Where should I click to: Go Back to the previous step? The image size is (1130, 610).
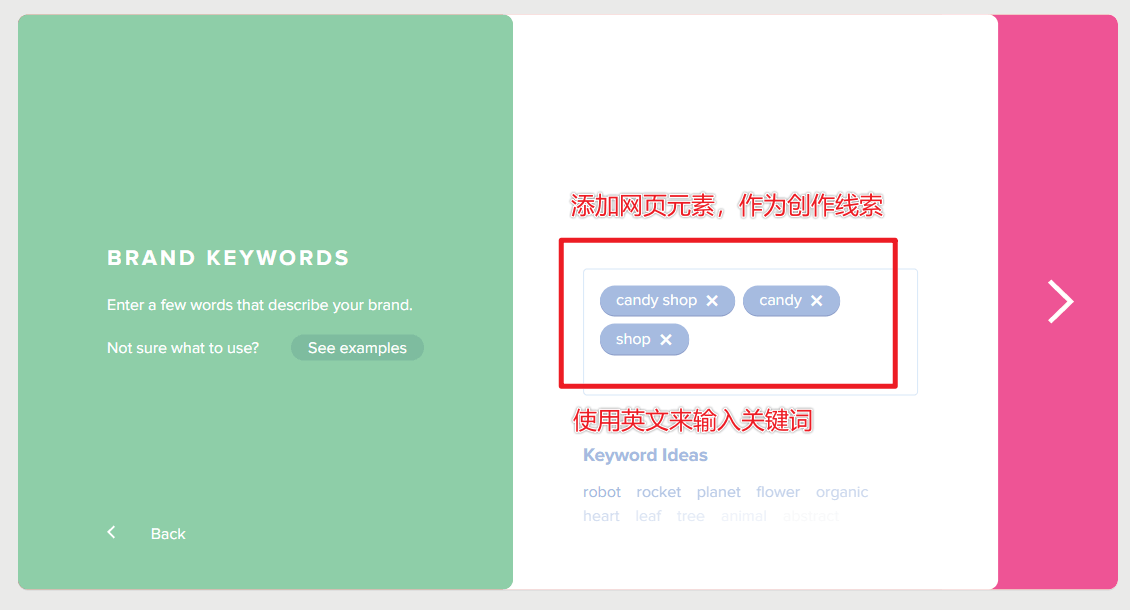point(167,533)
